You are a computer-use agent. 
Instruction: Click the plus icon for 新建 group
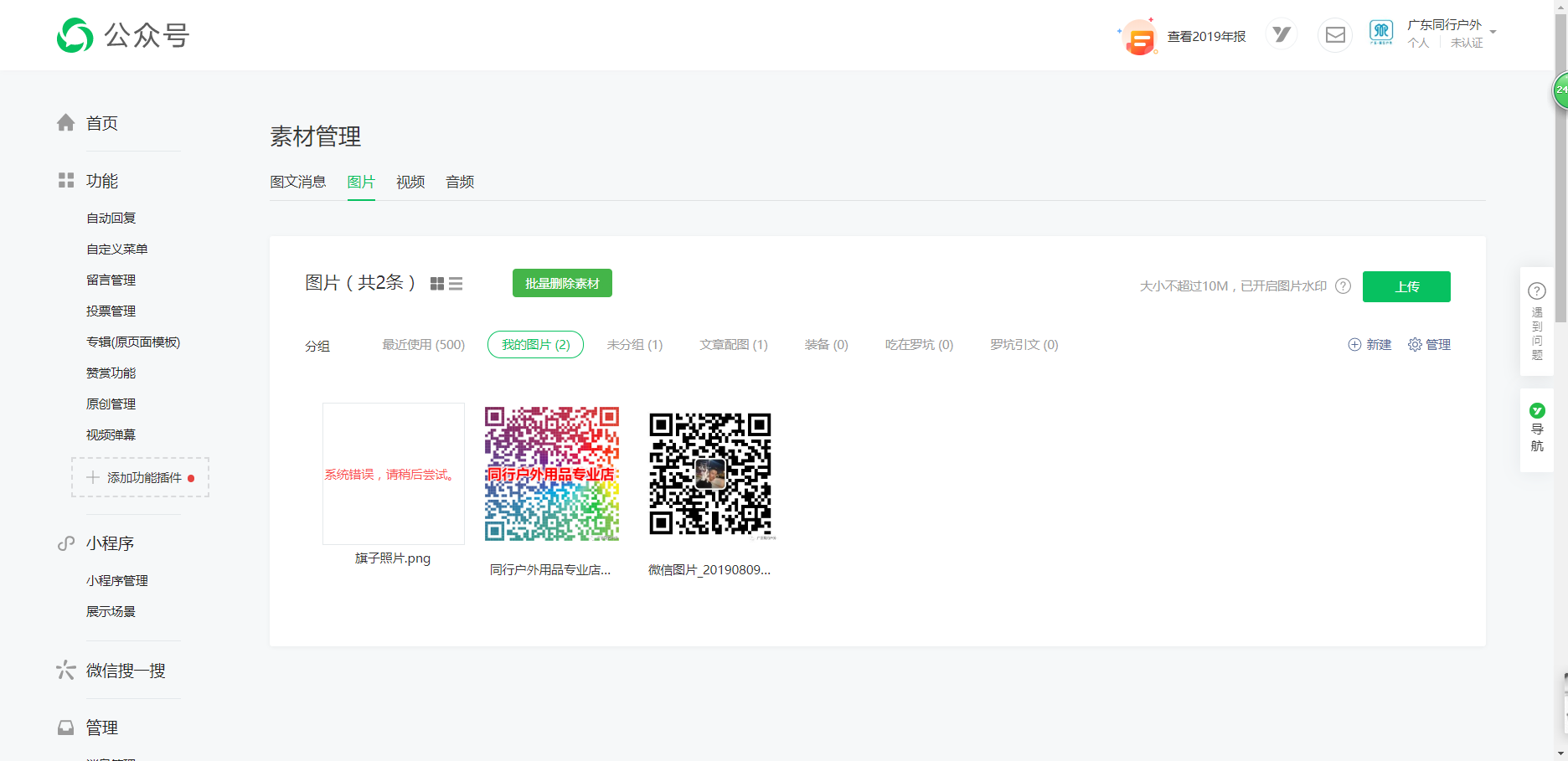(x=1354, y=345)
